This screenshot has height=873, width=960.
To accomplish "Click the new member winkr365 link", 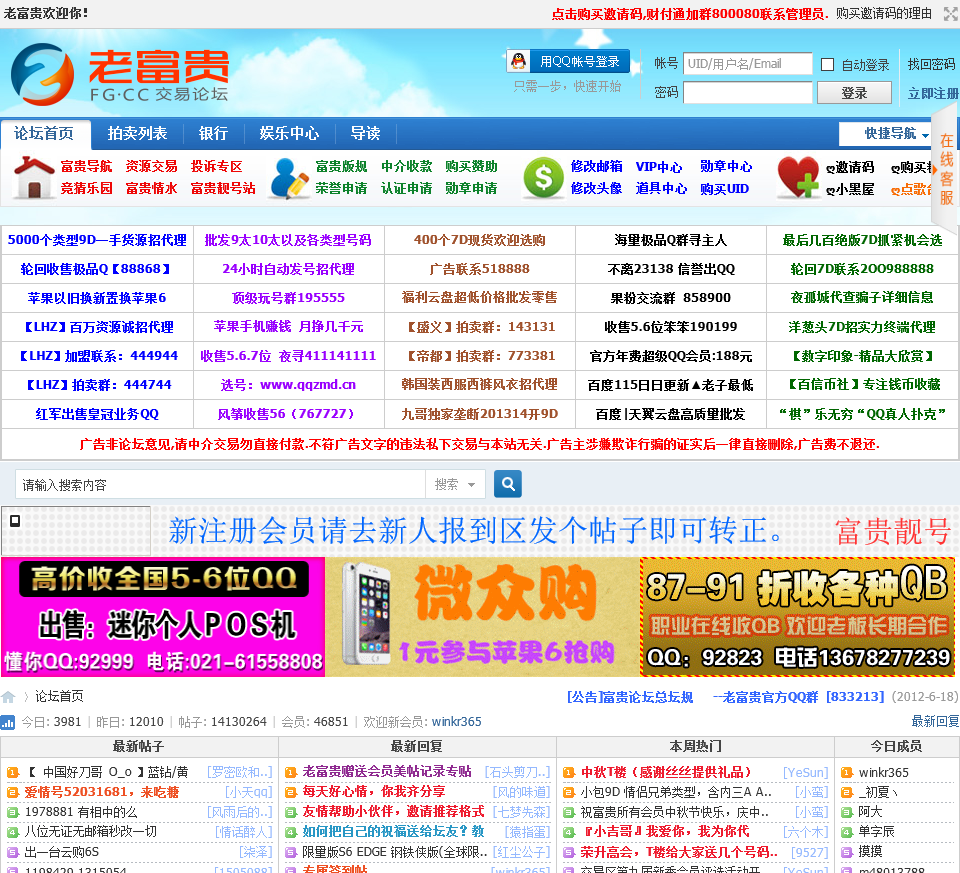I will pyautogui.click(x=457, y=722).
